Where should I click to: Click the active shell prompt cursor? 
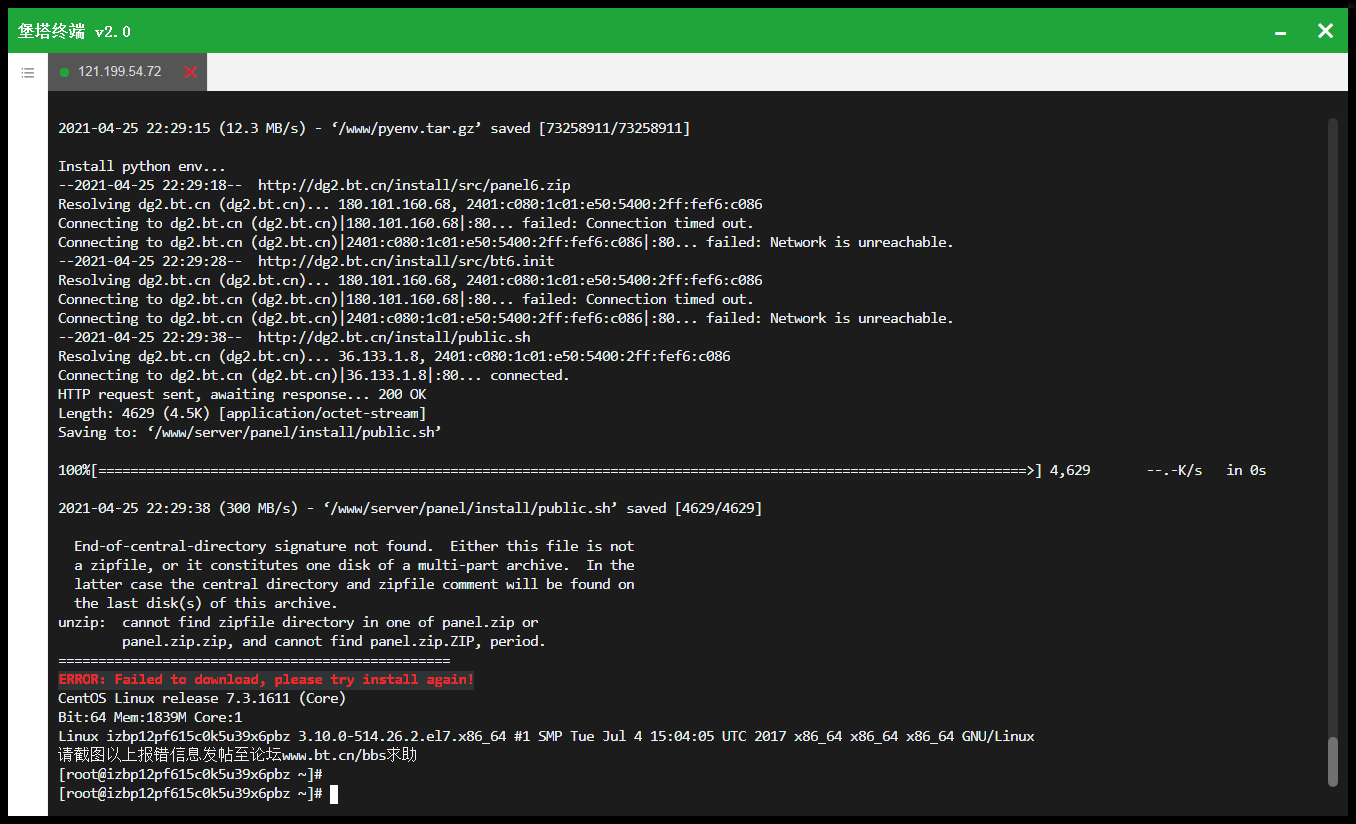334,794
